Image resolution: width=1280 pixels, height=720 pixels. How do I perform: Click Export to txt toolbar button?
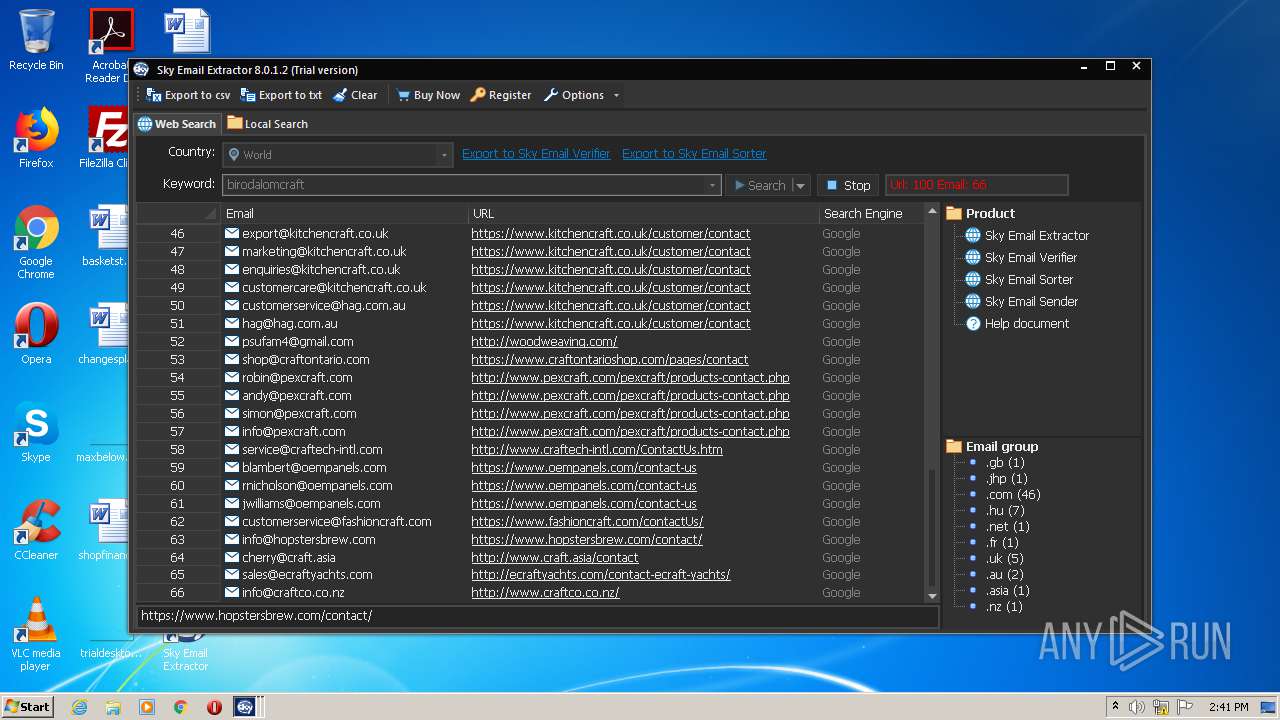[x=281, y=95]
